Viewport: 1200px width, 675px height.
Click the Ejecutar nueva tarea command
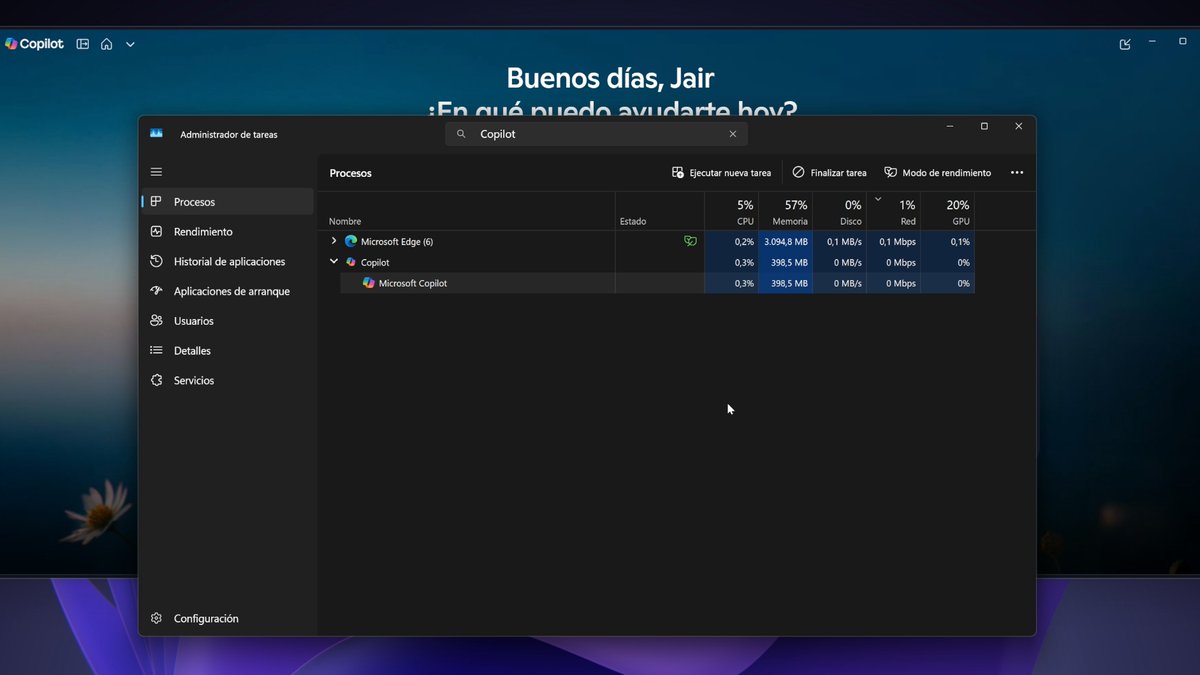click(721, 172)
